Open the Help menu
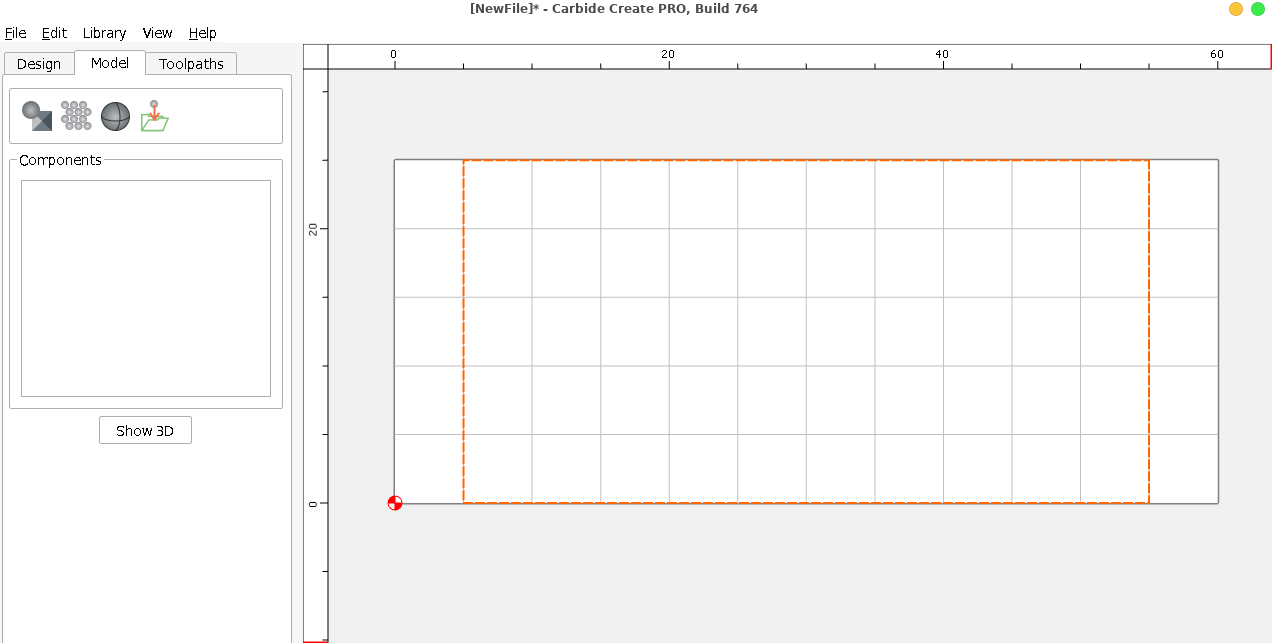This screenshot has width=1272, height=643. pyautogui.click(x=202, y=33)
